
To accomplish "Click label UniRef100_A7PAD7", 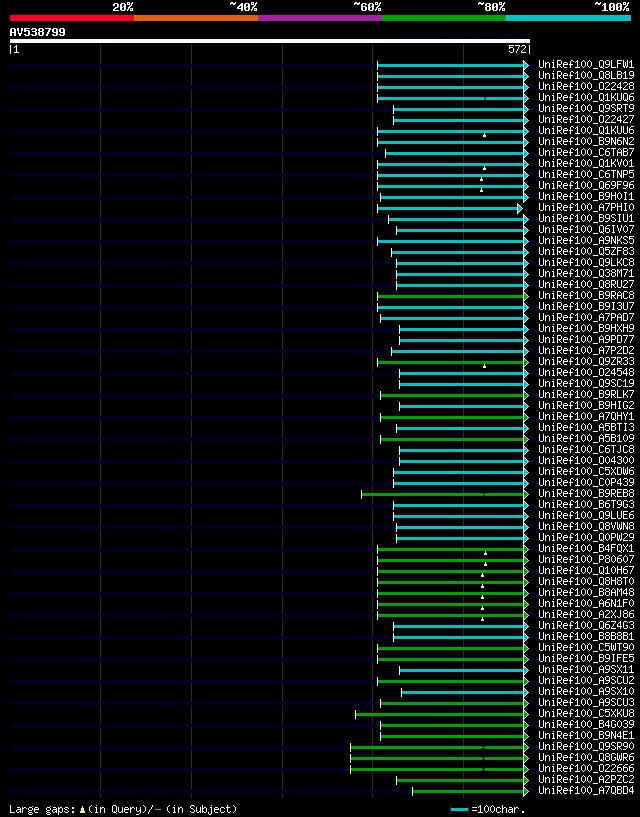I will click(x=586, y=317).
